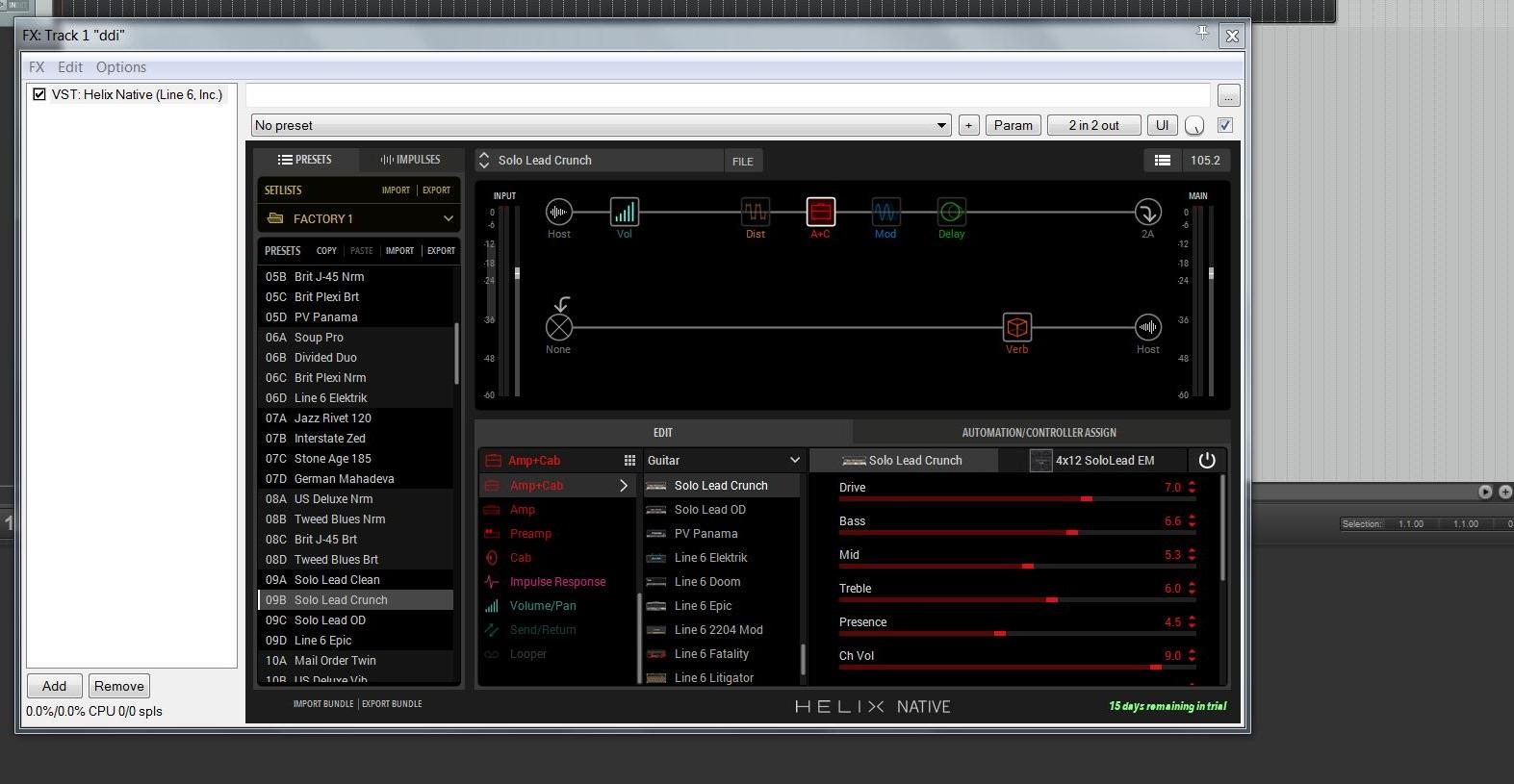The height and width of the screenshot is (784, 1514).
Task: Select the 2A output block
Action: click(1147, 212)
